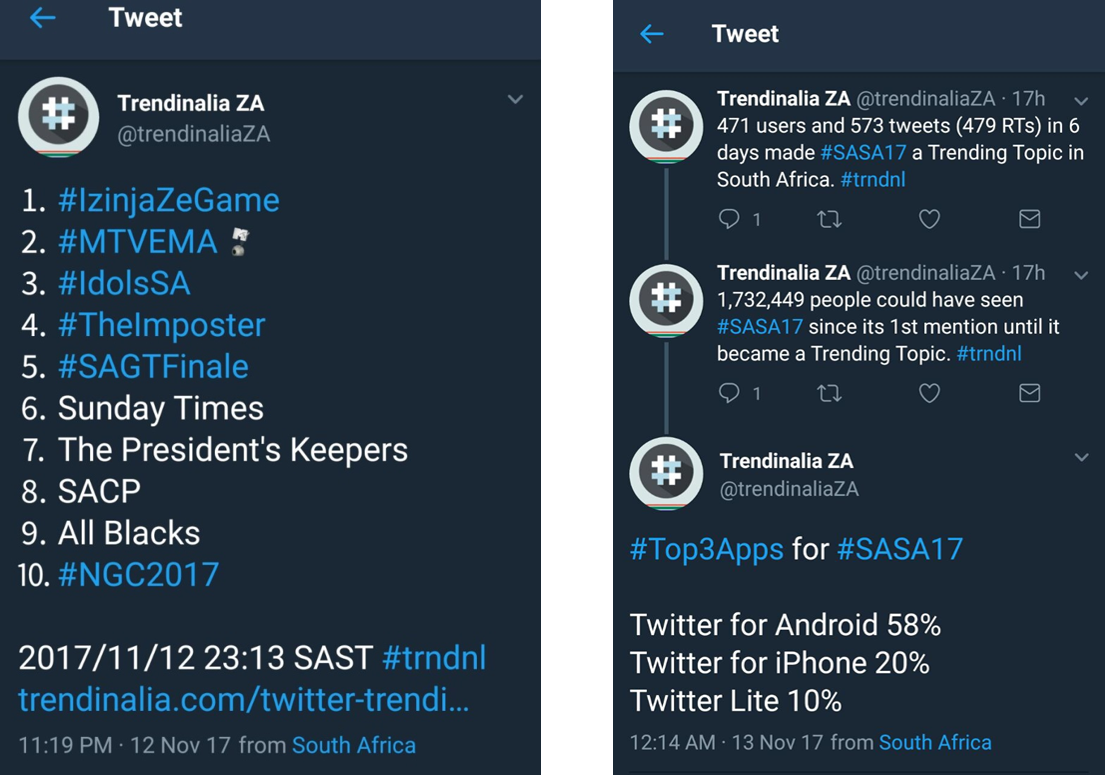Open the trendinalia.com link
The width and height of the screenshot is (1105, 775).
pos(243,700)
